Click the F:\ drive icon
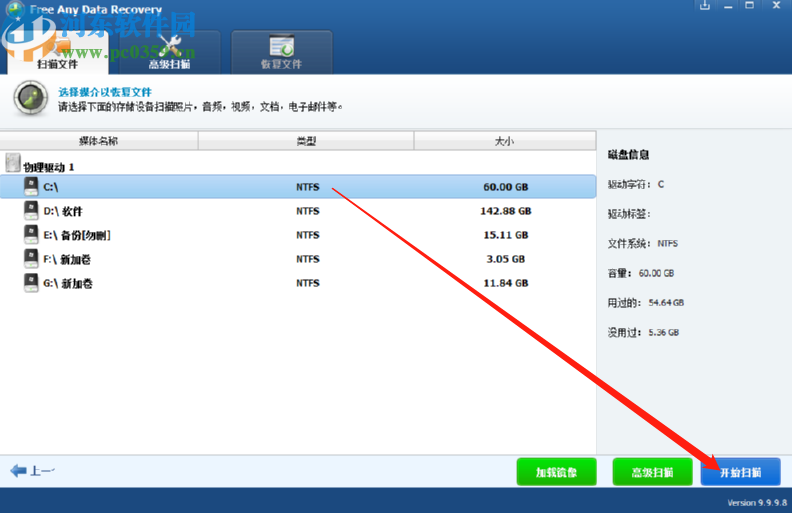792x513 pixels. point(31,259)
